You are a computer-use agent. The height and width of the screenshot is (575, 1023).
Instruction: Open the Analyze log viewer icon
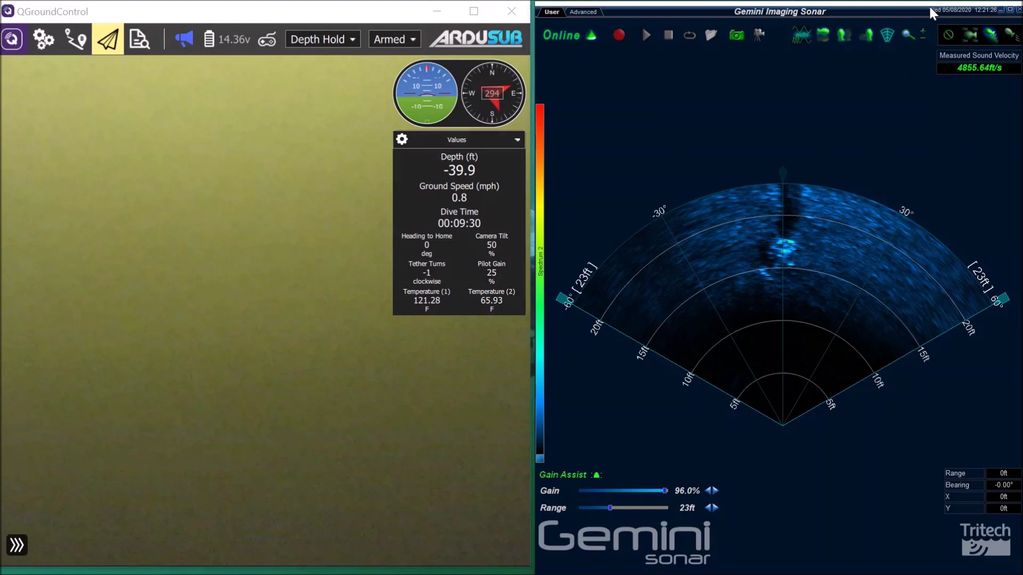[x=140, y=39]
